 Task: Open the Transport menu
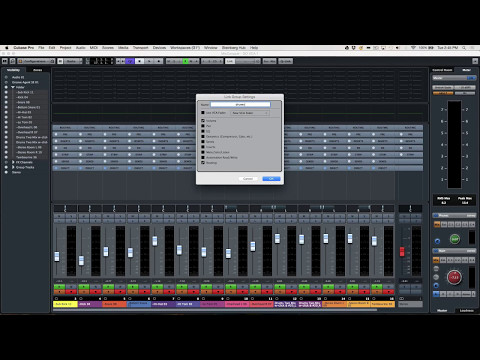(x=140, y=48)
